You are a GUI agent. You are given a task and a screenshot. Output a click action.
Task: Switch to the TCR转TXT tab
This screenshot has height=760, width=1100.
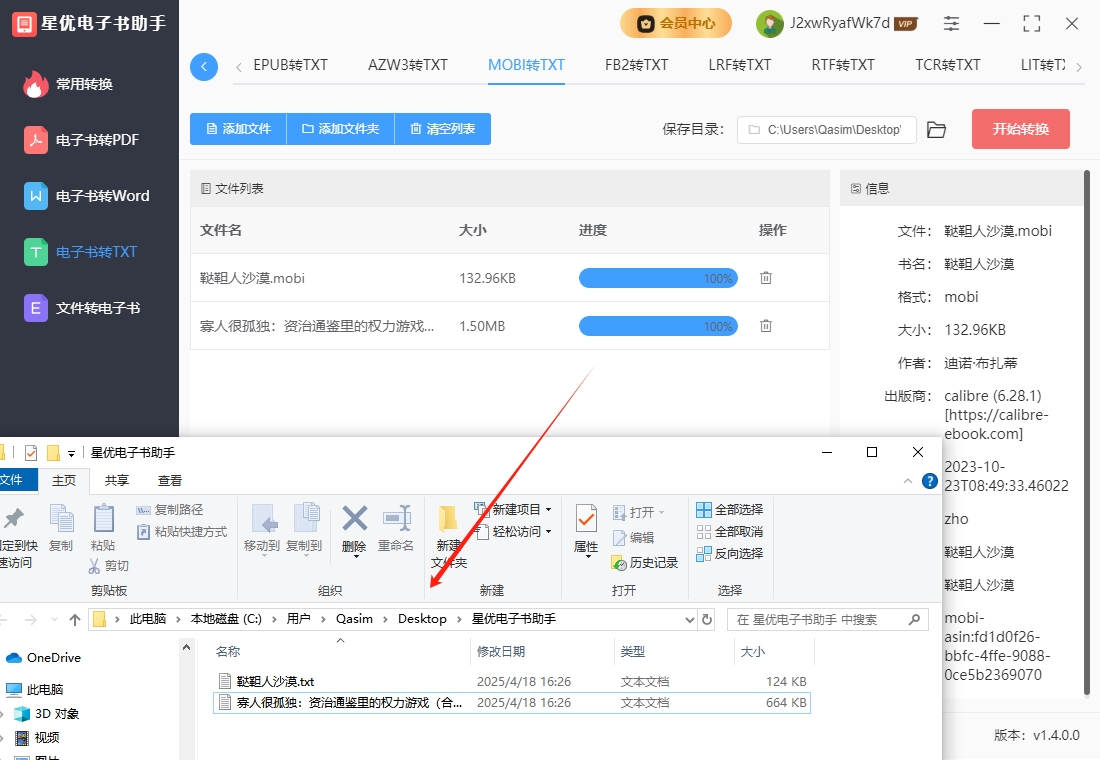point(947,65)
